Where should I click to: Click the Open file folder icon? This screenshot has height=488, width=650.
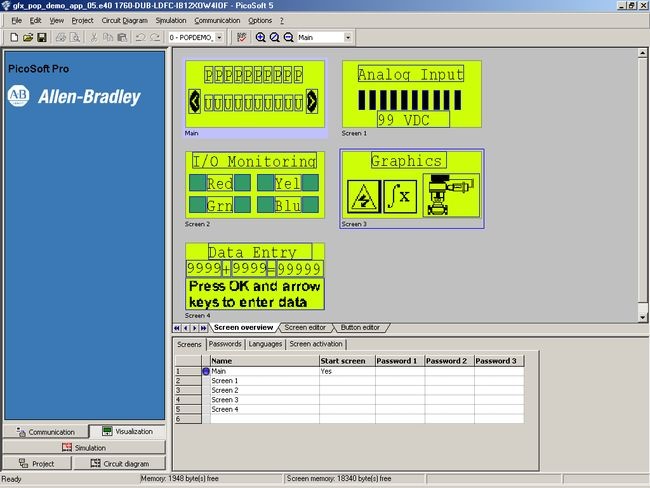click(x=28, y=37)
